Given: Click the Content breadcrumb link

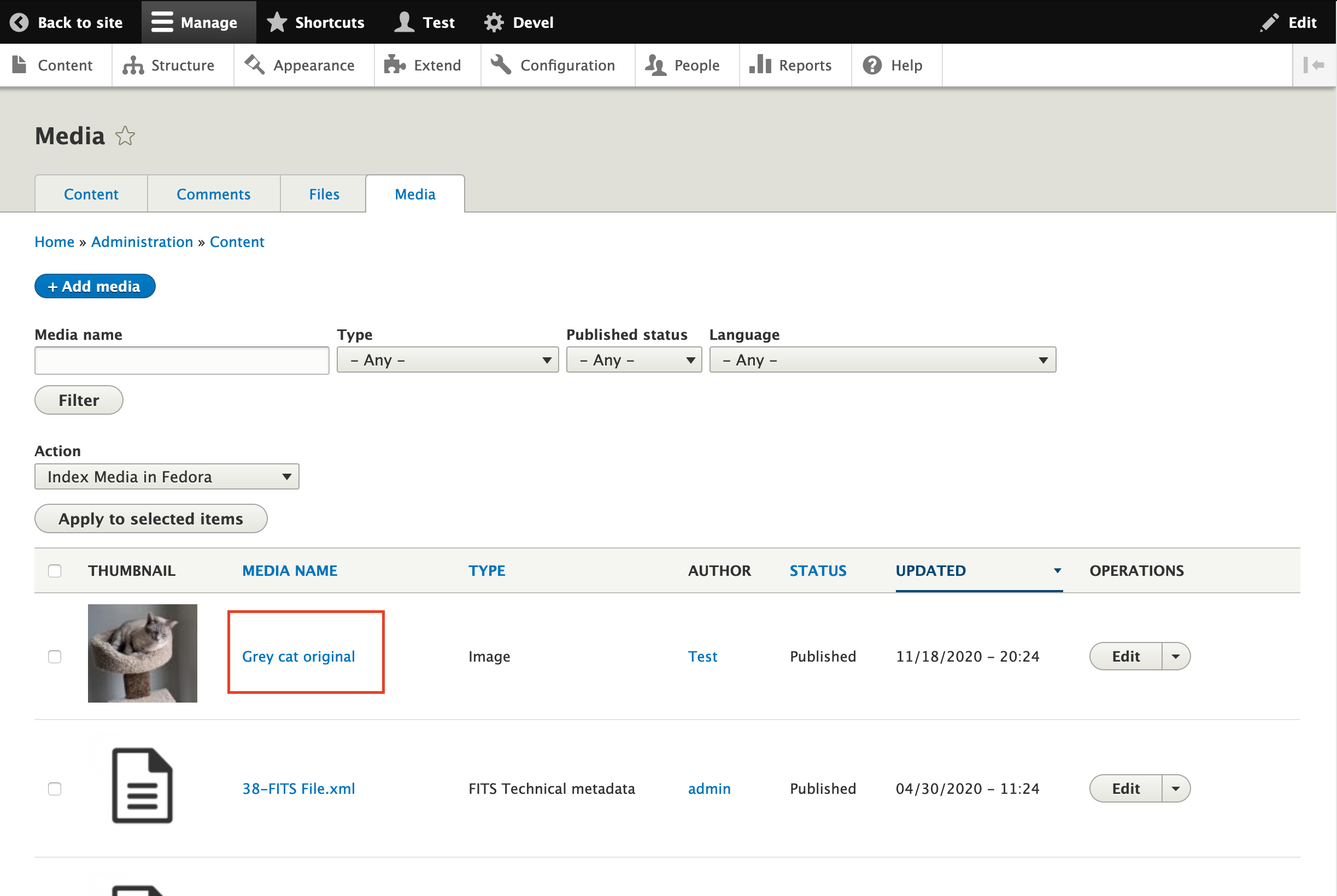Looking at the screenshot, I should pyautogui.click(x=237, y=241).
